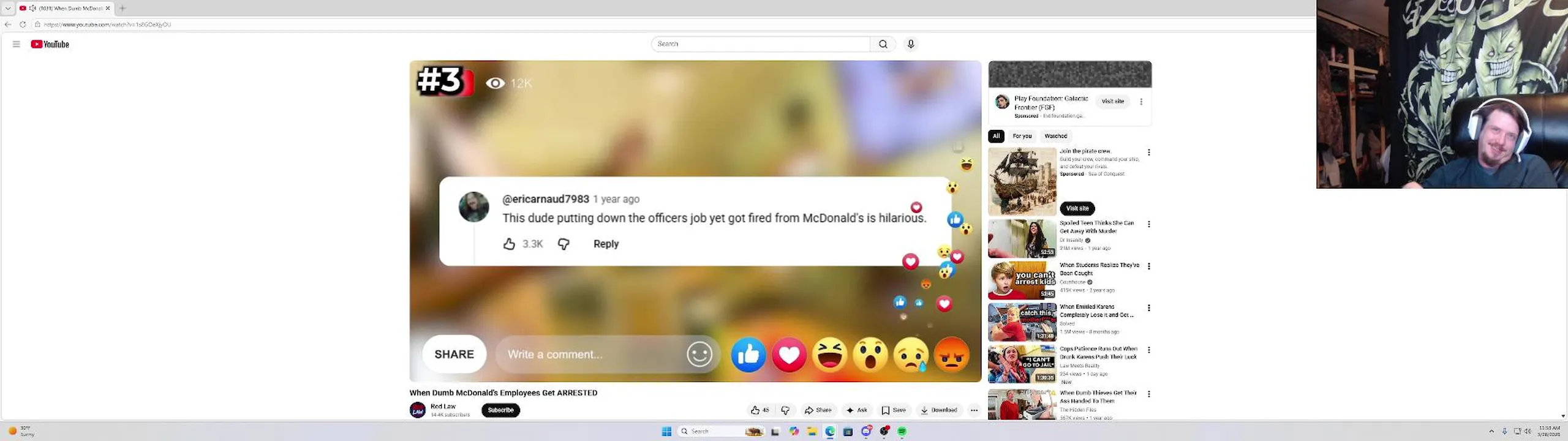The width and height of the screenshot is (1568, 441).
Task: Open options menu for Join the pirate crew
Action: click(1149, 152)
